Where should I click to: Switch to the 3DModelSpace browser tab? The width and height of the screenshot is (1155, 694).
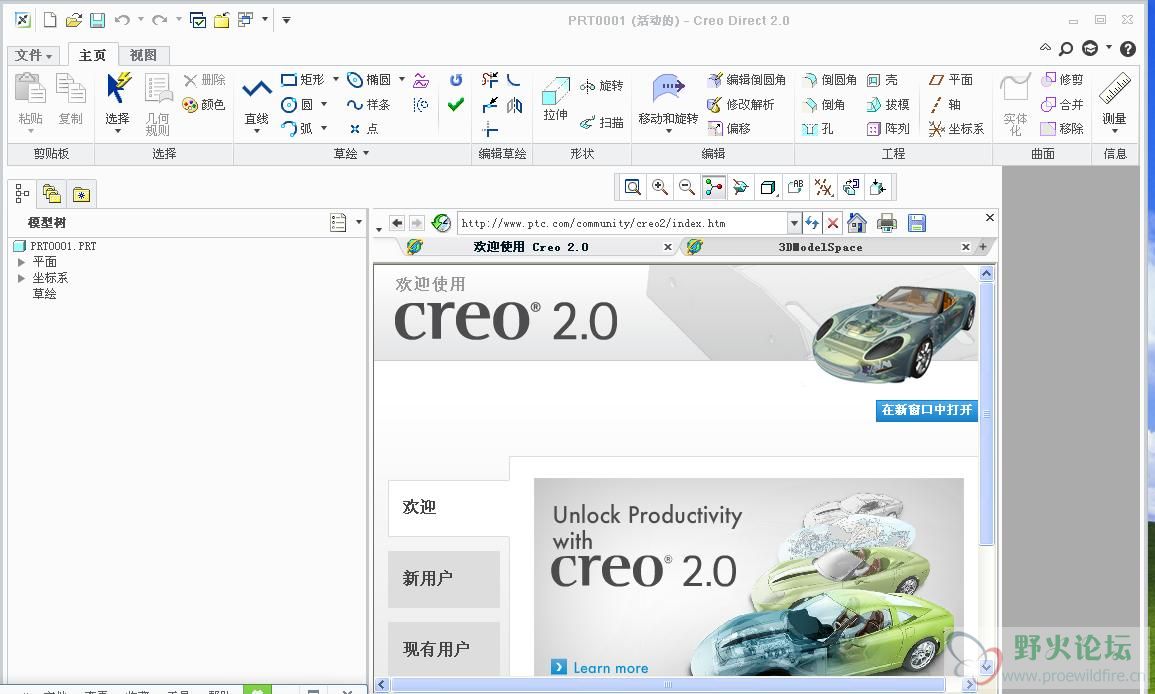click(x=820, y=247)
